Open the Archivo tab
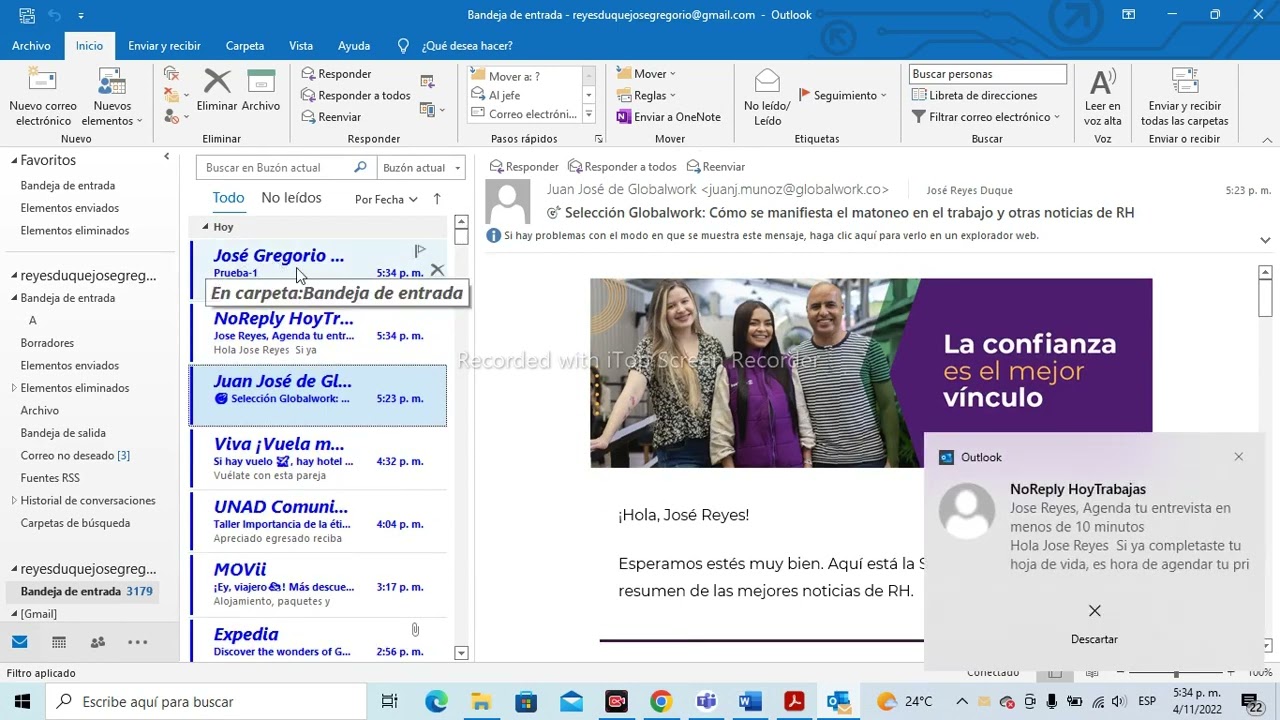 (x=31, y=46)
